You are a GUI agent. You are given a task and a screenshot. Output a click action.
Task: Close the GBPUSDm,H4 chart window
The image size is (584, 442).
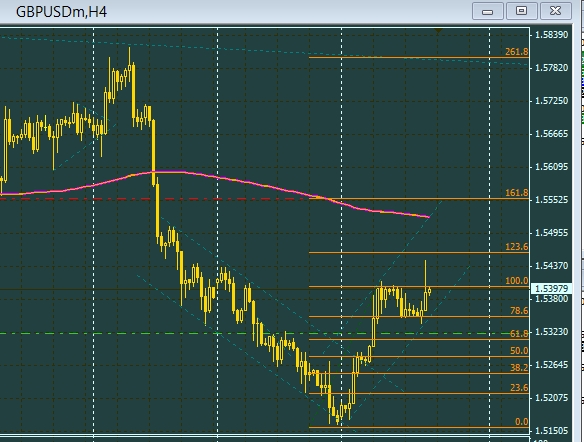coord(555,11)
